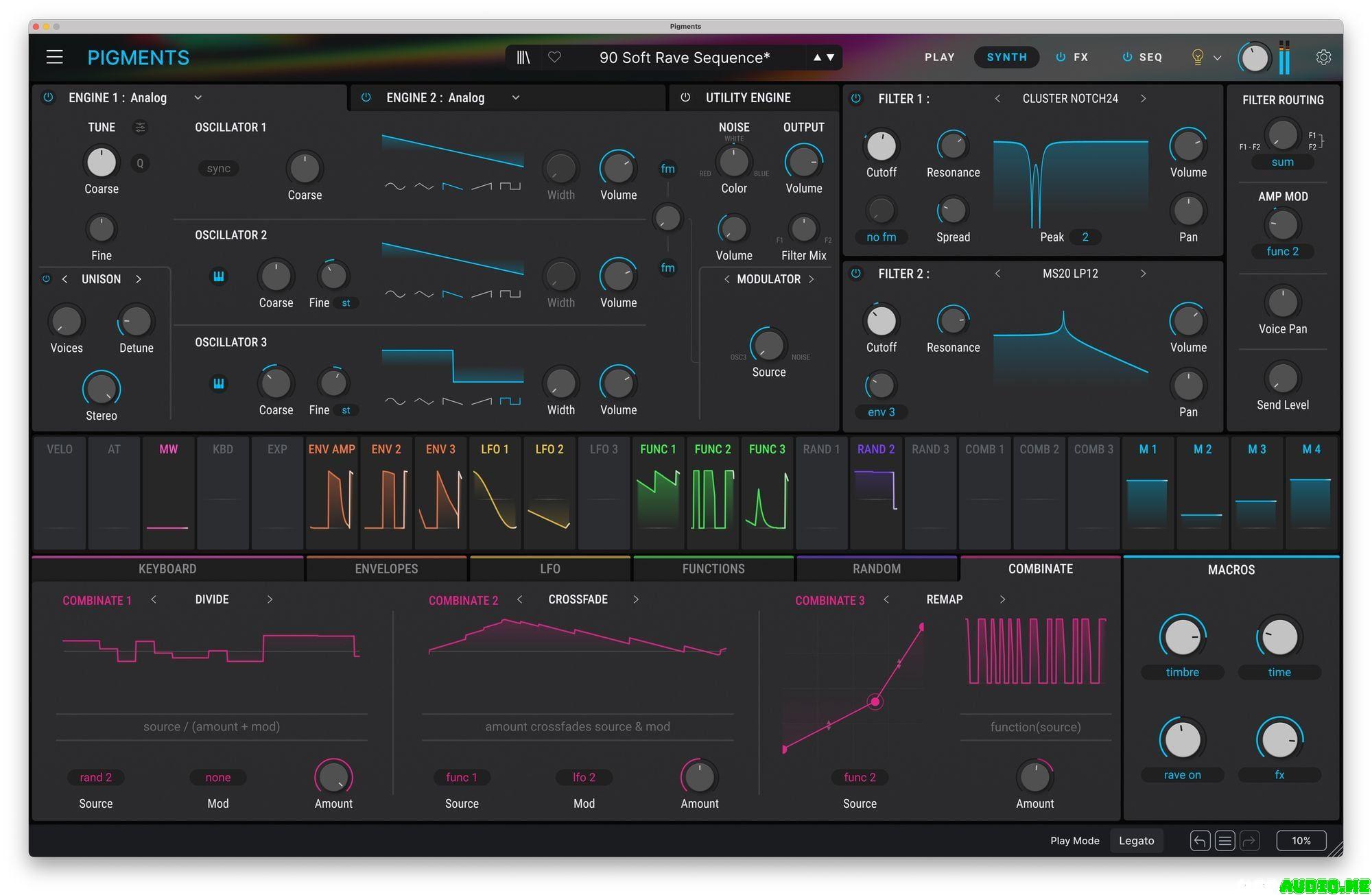Open the RANDOM tab

877,569
